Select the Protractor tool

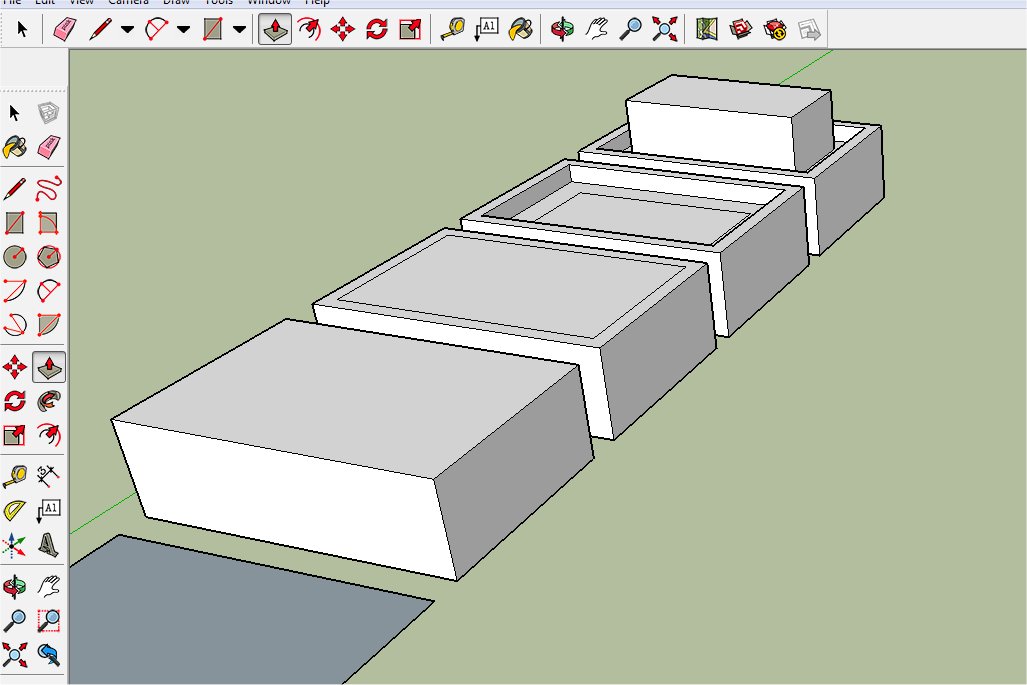15,510
